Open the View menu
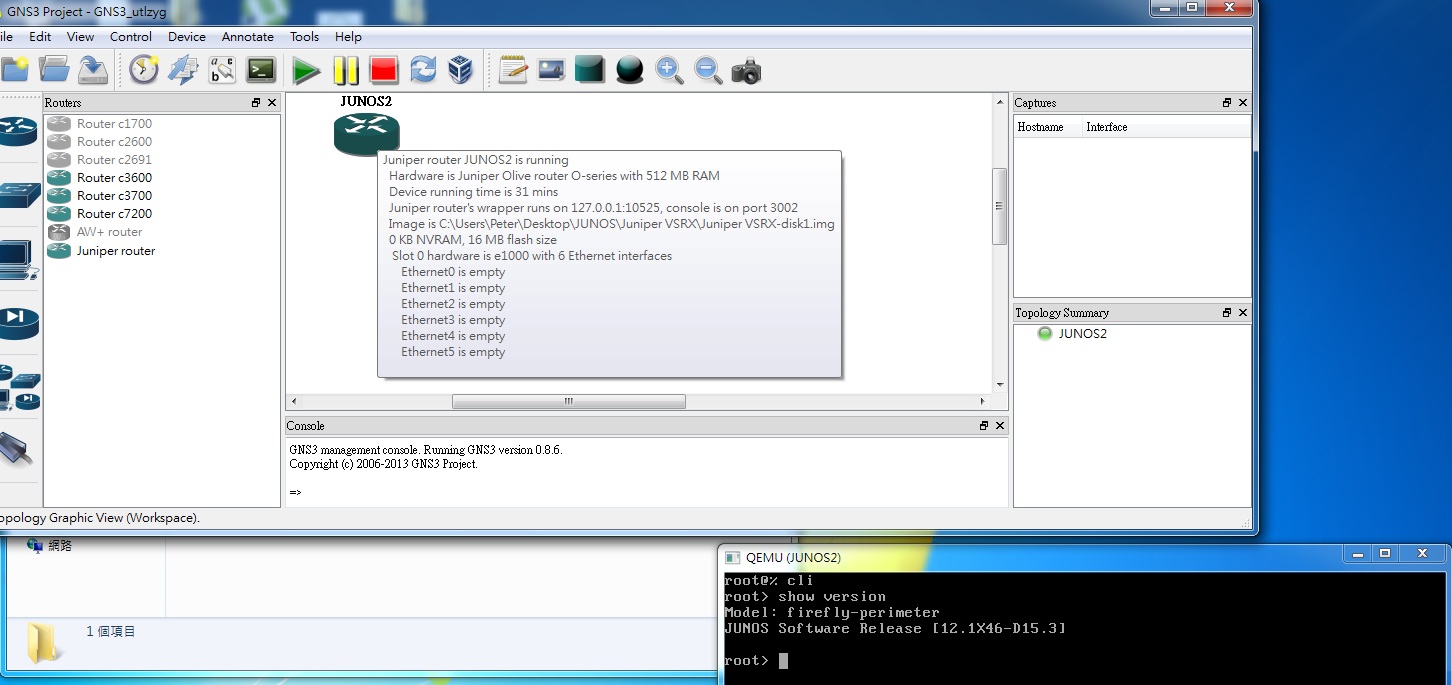Image resolution: width=1452 pixels, height=685 pixels. tap(80, 36)
